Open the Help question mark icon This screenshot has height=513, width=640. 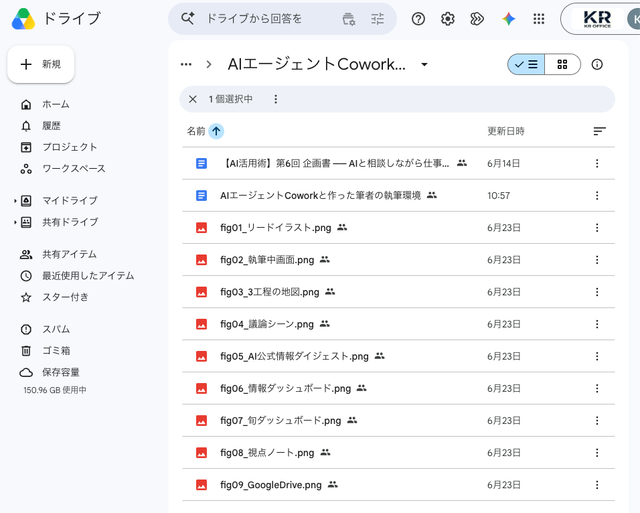click(418, 19)
